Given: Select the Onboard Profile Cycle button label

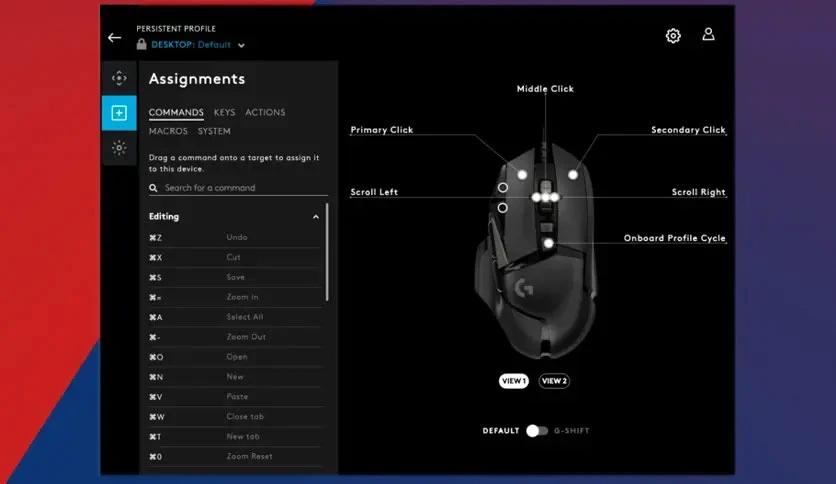Looking at the screenshot, I should 674,238.
